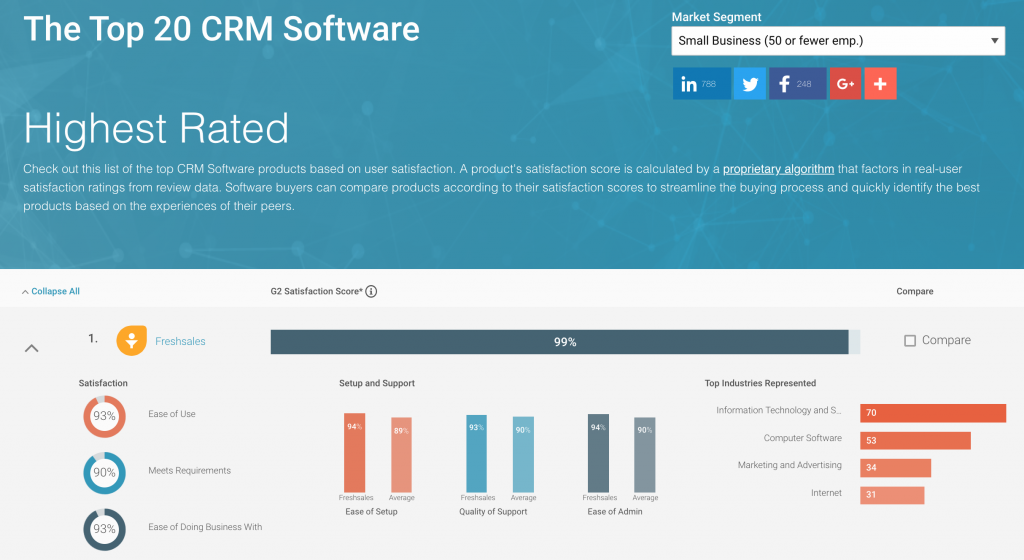Click the G2 Satisfaction Score info icon
This screenshot has height=560, width=1024.
click(x=371, y=291)
